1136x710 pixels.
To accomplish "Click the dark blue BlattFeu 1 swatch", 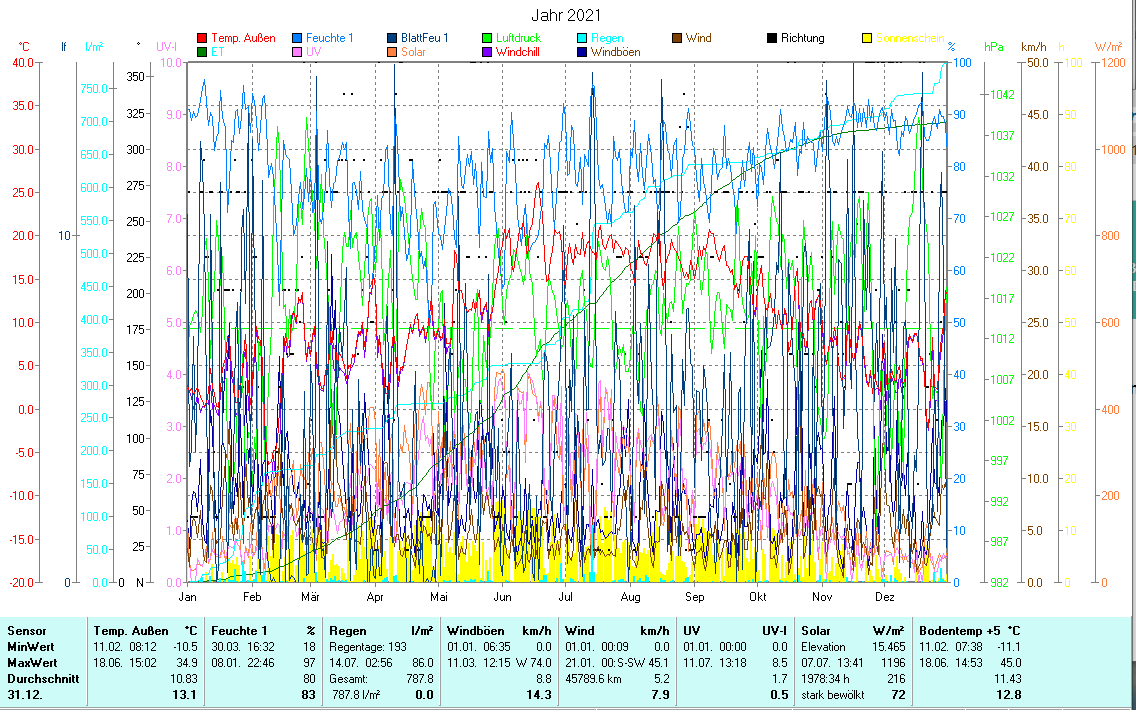I will click(392, 39).
